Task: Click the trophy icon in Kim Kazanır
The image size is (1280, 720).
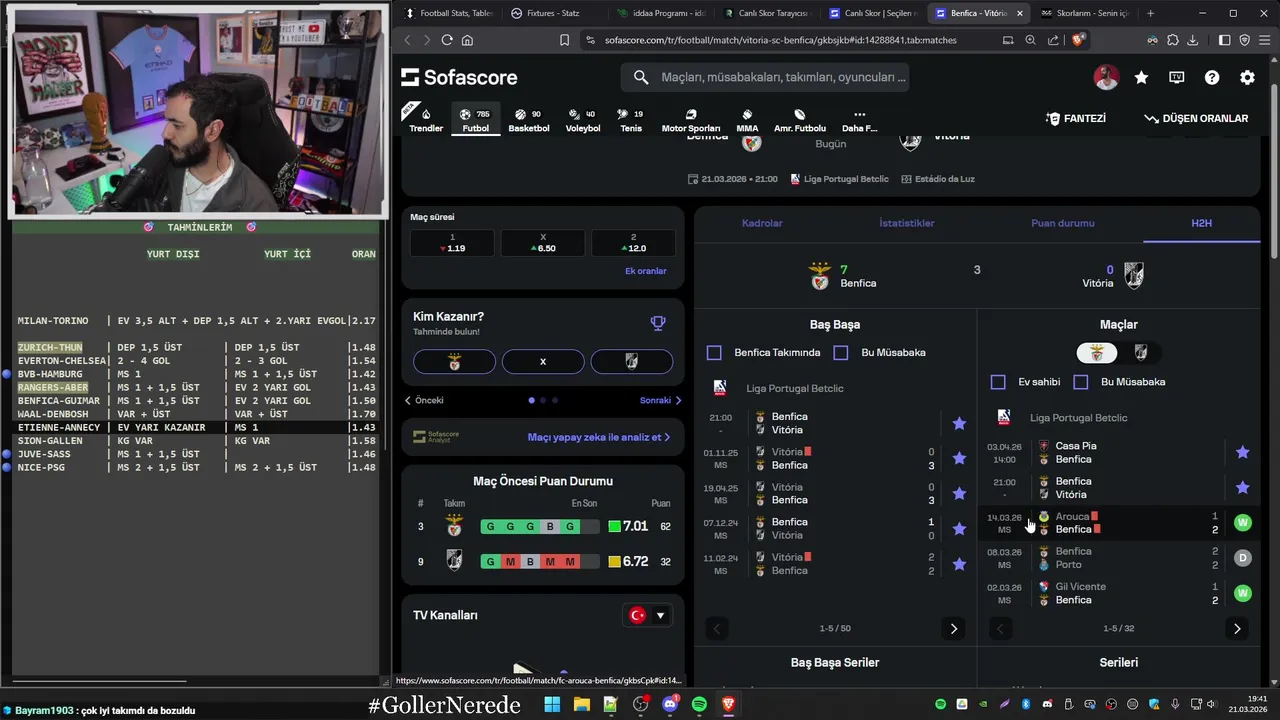Action: (658, 323)
